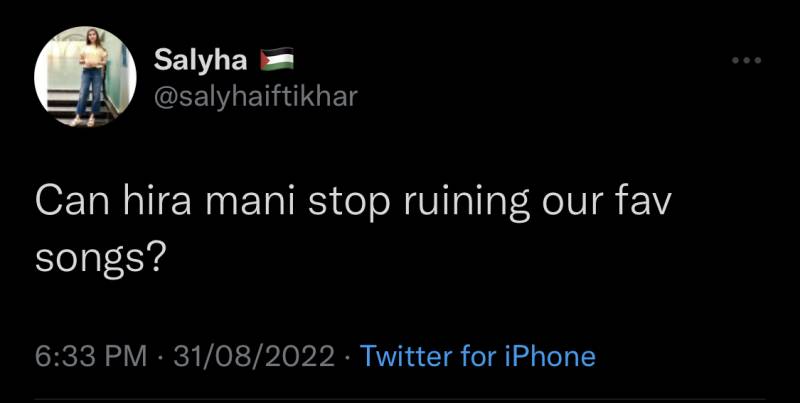800x403 pixels.
Task: Open the display name Salyha's profile
Action: point(200,61)
